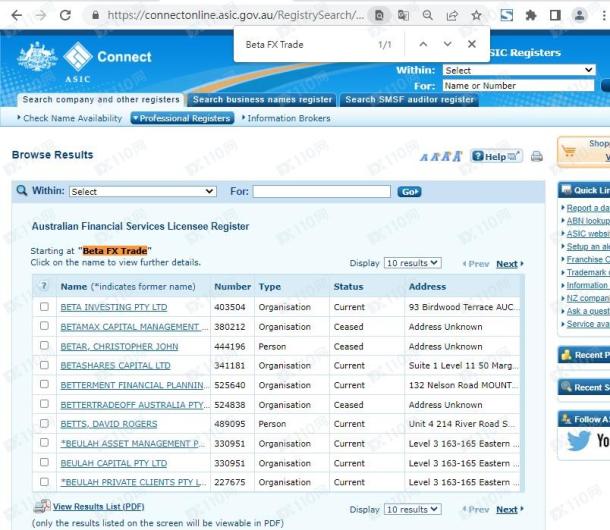This screenshot has width=610, height=530.
Task: Open the View Results List (PDF) link
Action: (98, 507)
